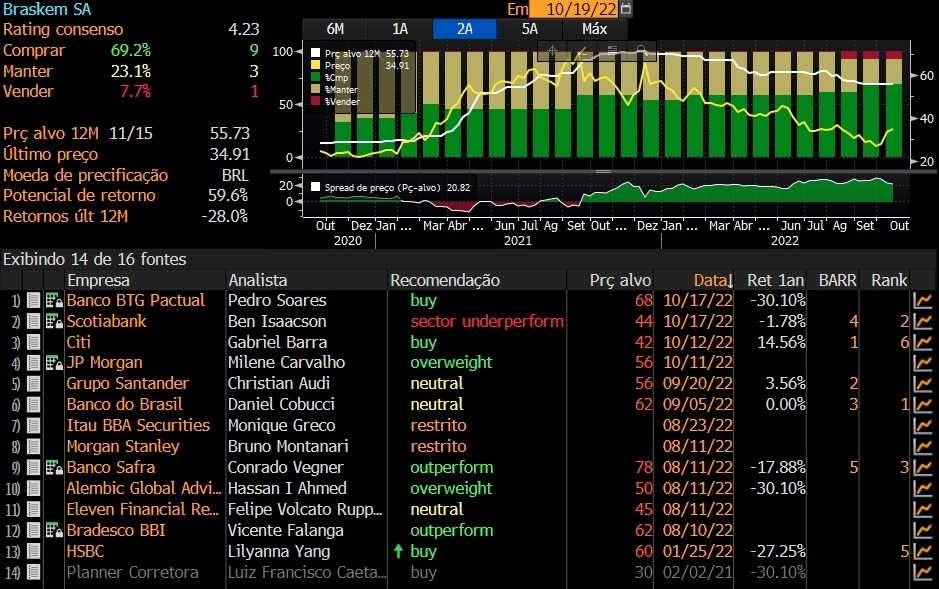Select the Rating consenso value 4.23
Screen dimensions: 939x589
point(244,29)
